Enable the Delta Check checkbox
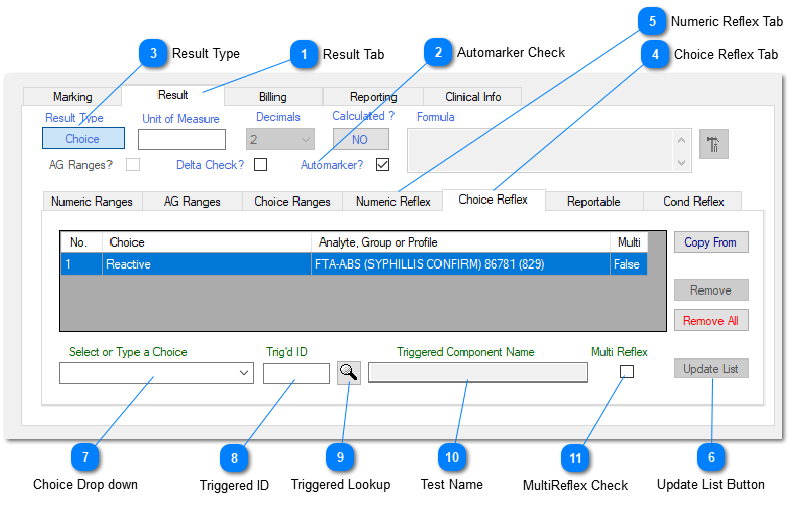 coord(260,164)
